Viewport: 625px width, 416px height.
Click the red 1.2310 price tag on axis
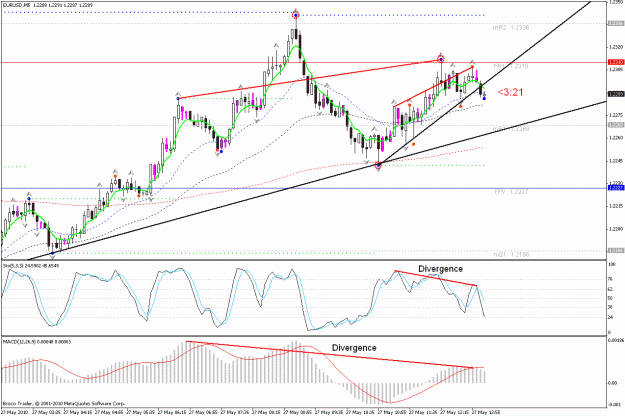point(616,62)
